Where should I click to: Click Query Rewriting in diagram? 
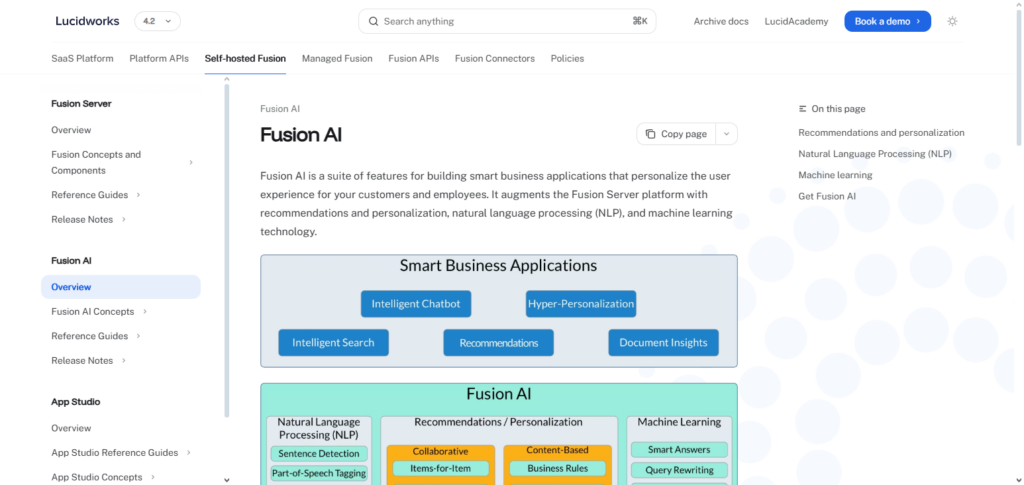[x=679, y=470]
